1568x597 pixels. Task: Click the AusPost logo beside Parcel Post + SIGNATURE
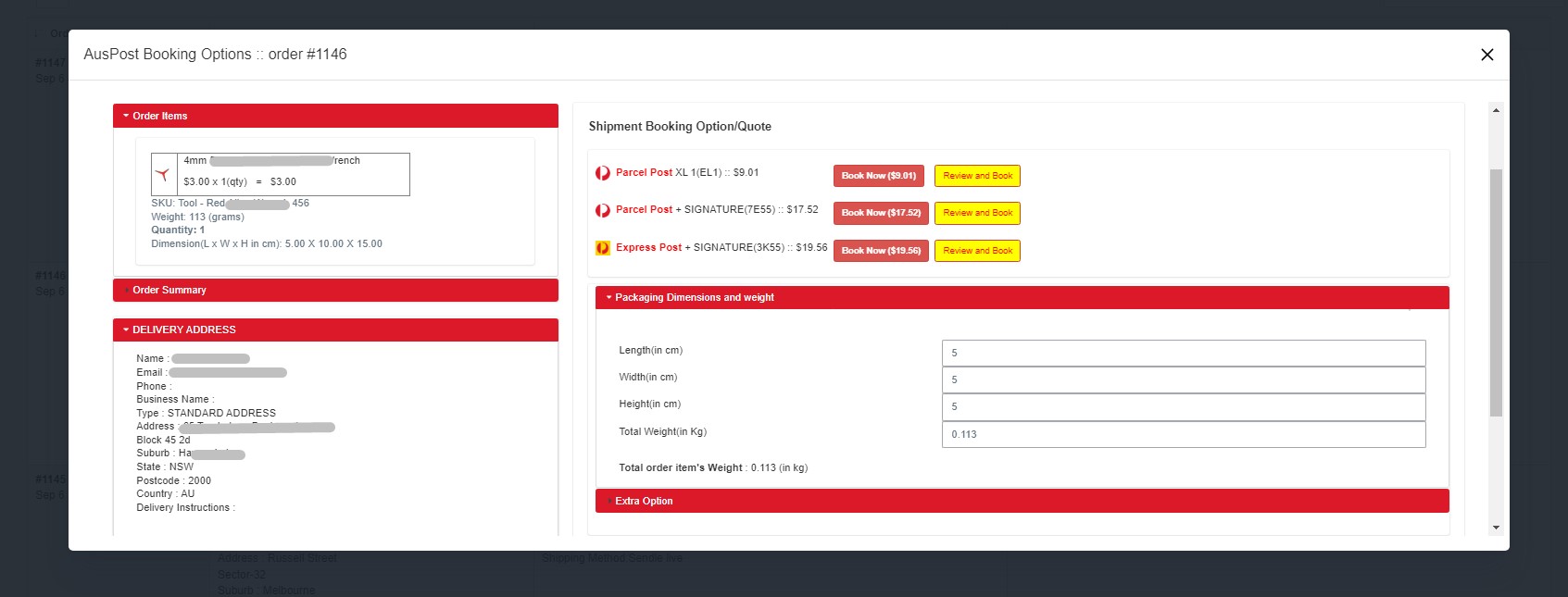click(603, 210)
